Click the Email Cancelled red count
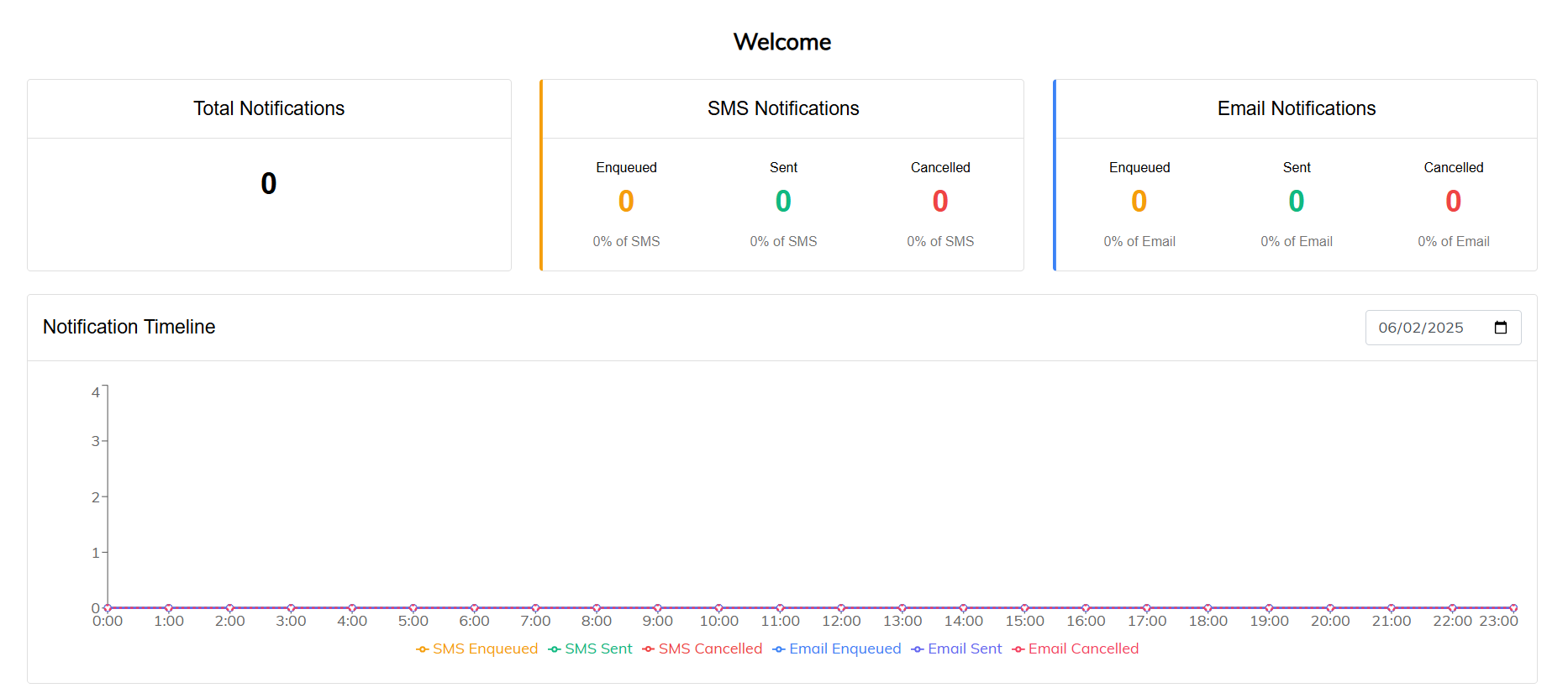 pyautogui.click(x=1453, y=202)
